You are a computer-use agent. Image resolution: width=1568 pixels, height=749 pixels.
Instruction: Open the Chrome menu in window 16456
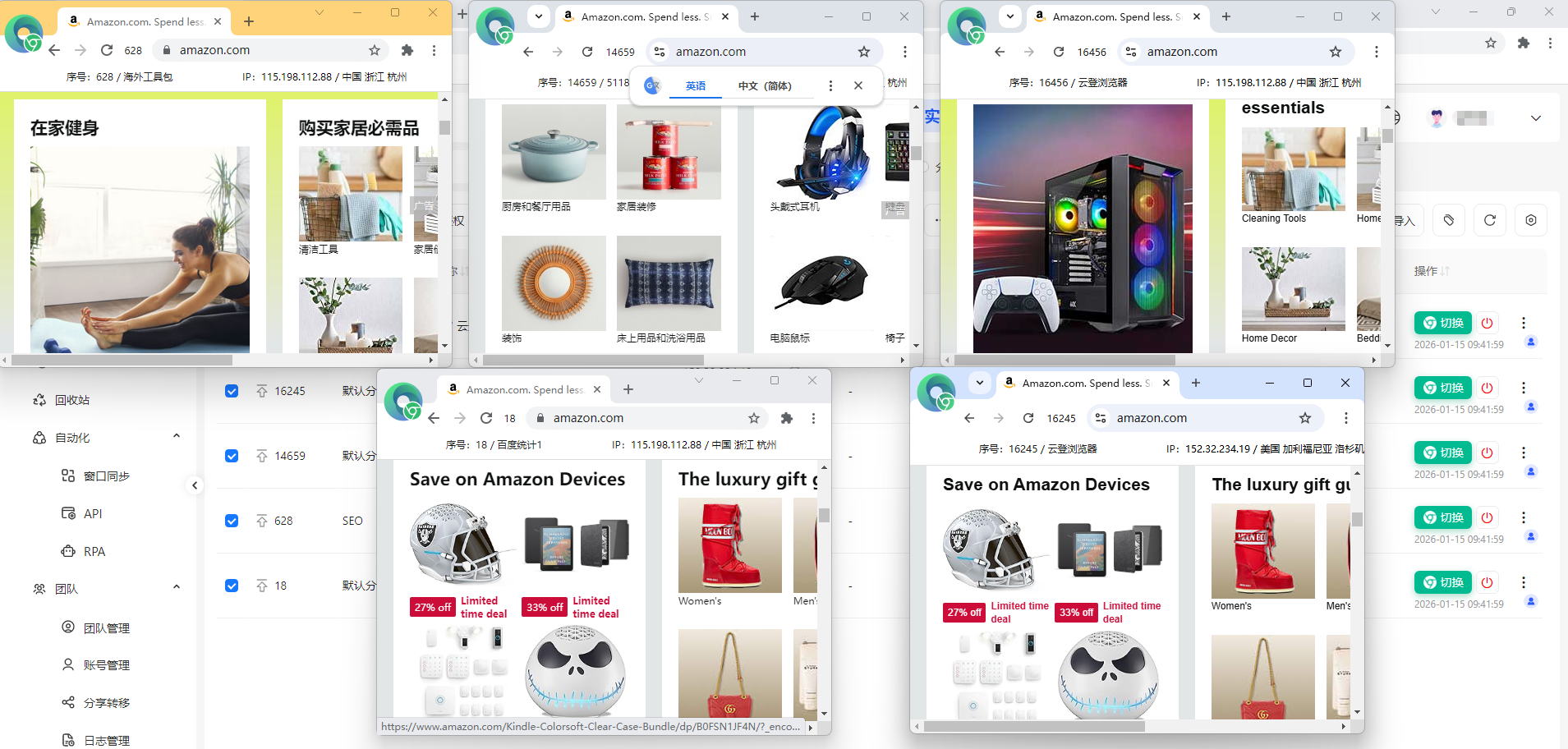coord(1377,52)
